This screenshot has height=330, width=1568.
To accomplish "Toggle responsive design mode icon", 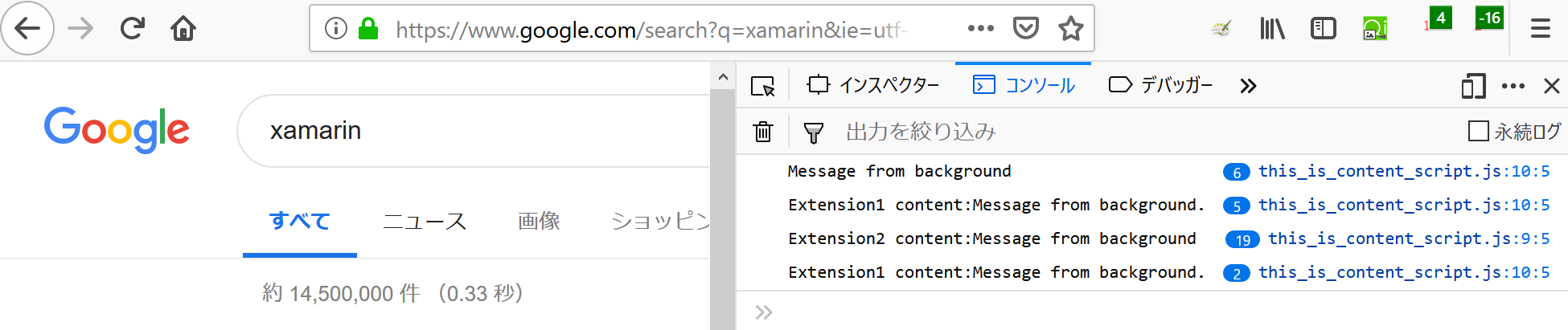I will pos(1473,86).
